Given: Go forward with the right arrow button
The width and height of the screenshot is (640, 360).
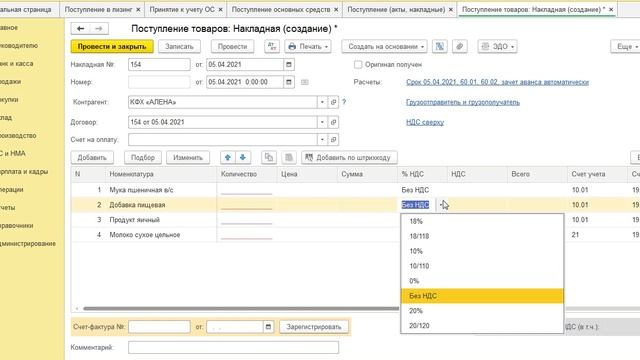Looking at the screenshot, I should coord(99,29).
